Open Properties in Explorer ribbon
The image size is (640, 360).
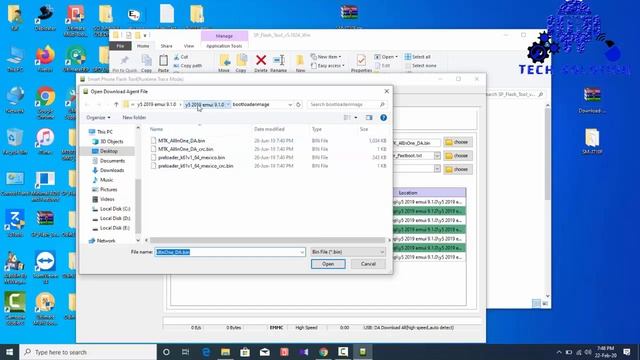coord(361,63)
